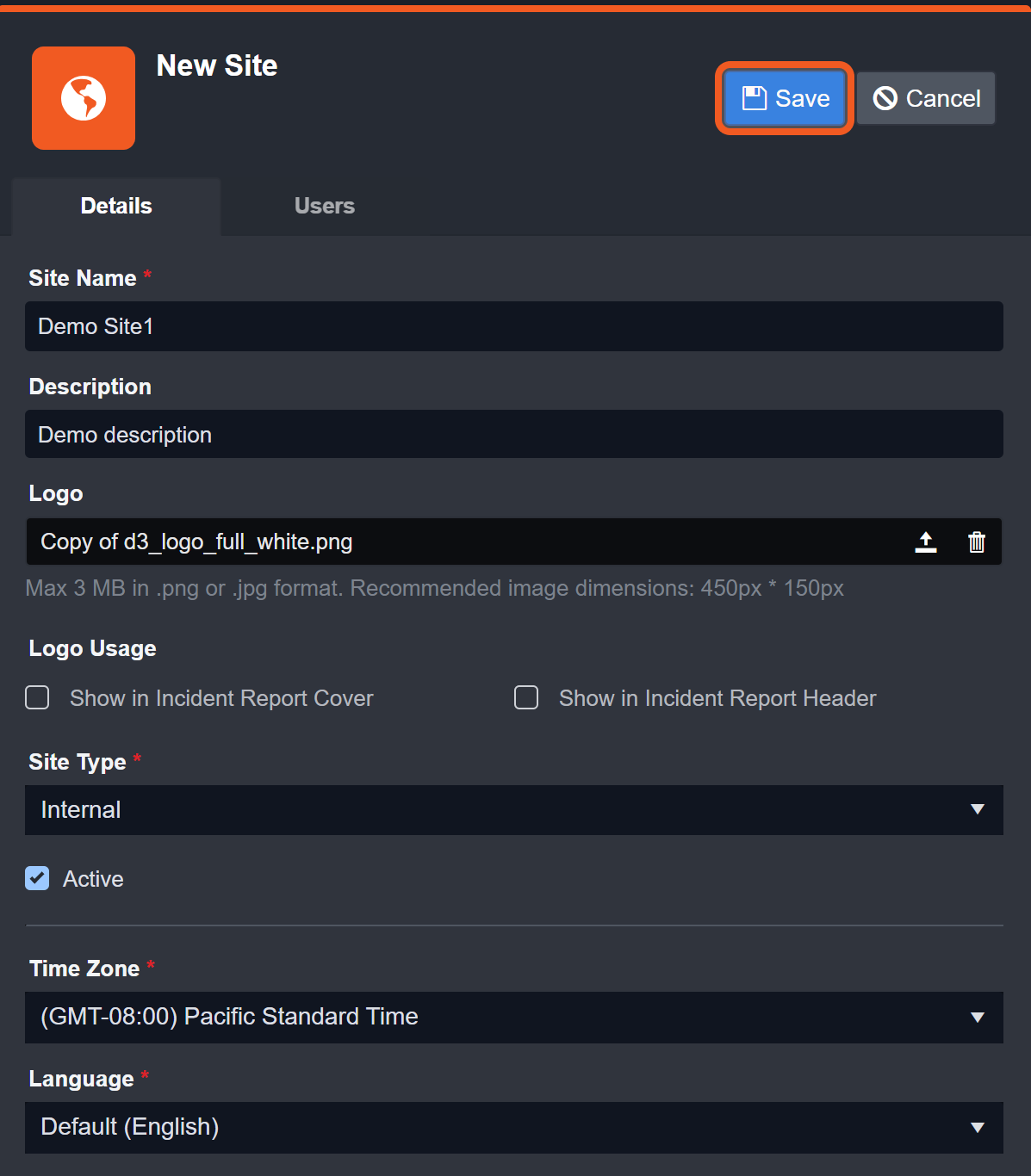Click the circle-slash icon in Cancel
Screen dimensions: 1031x1176
[885, 98]
